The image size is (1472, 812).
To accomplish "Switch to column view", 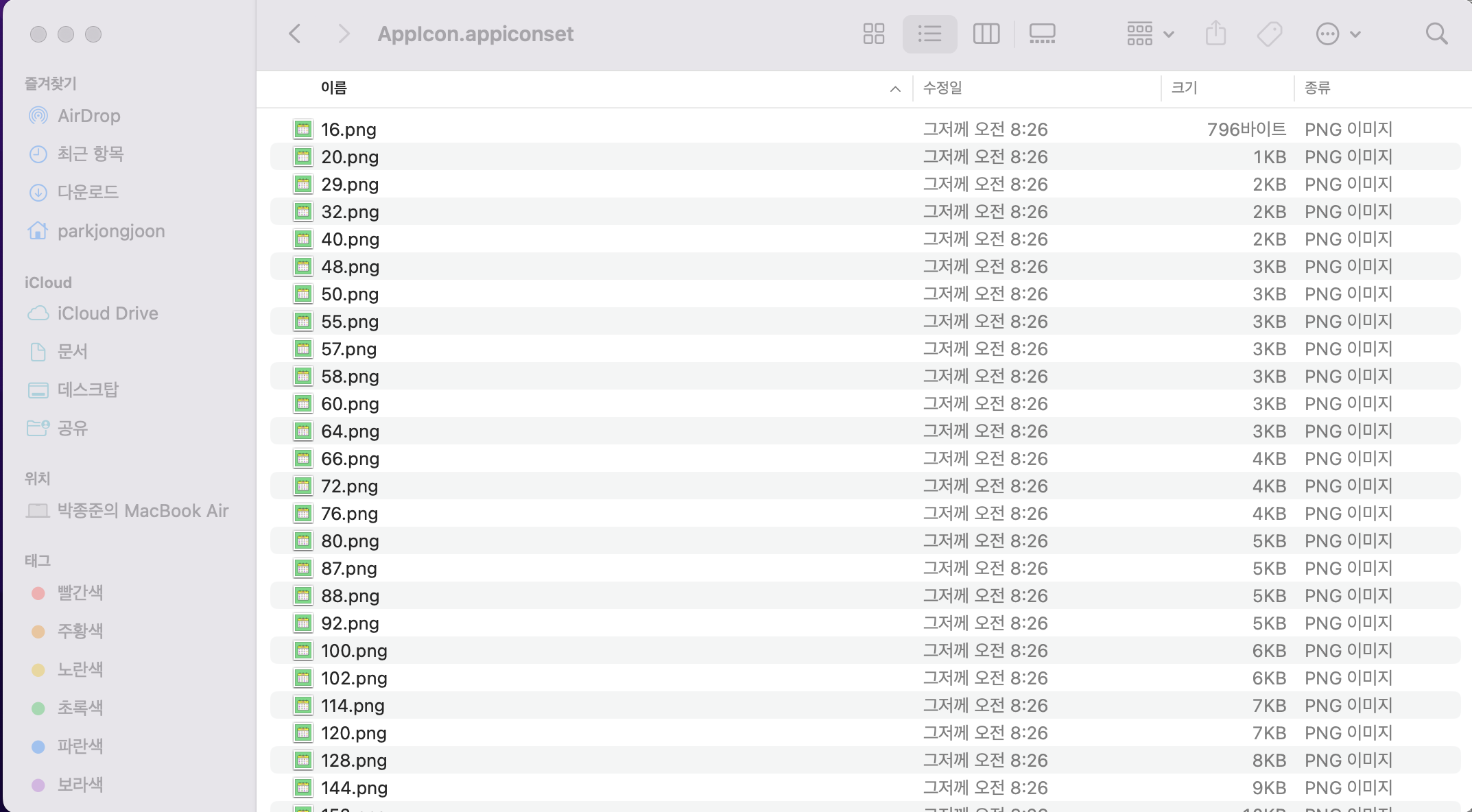I will (986, 34).
